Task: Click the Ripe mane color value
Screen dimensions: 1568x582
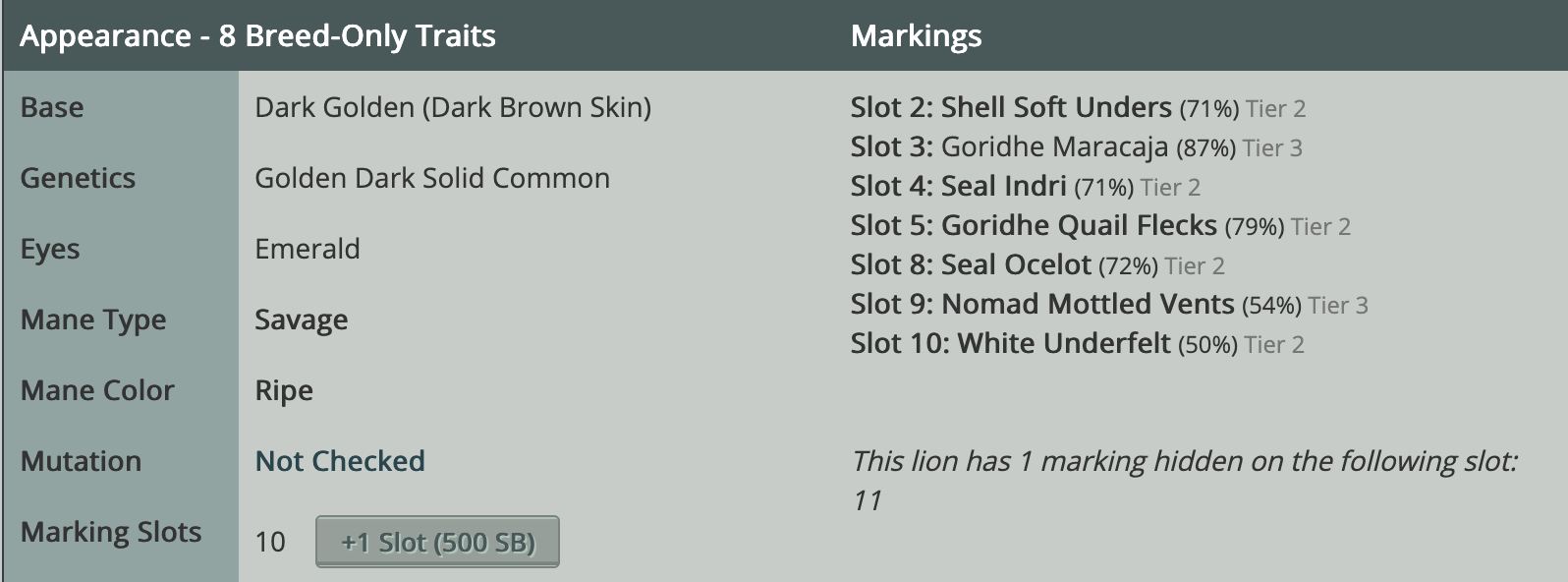Action: point(284,390)
